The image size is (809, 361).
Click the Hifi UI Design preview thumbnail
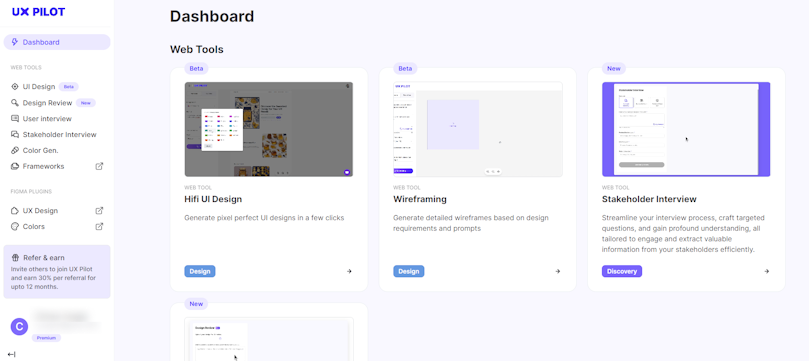pos(269,129)
